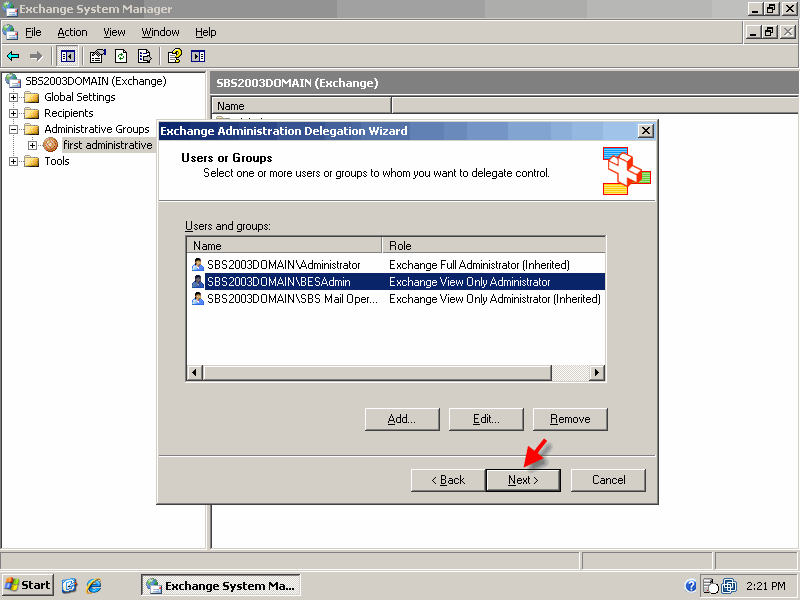Click Exchange View Only Administrator (Inherited) role

495,298
